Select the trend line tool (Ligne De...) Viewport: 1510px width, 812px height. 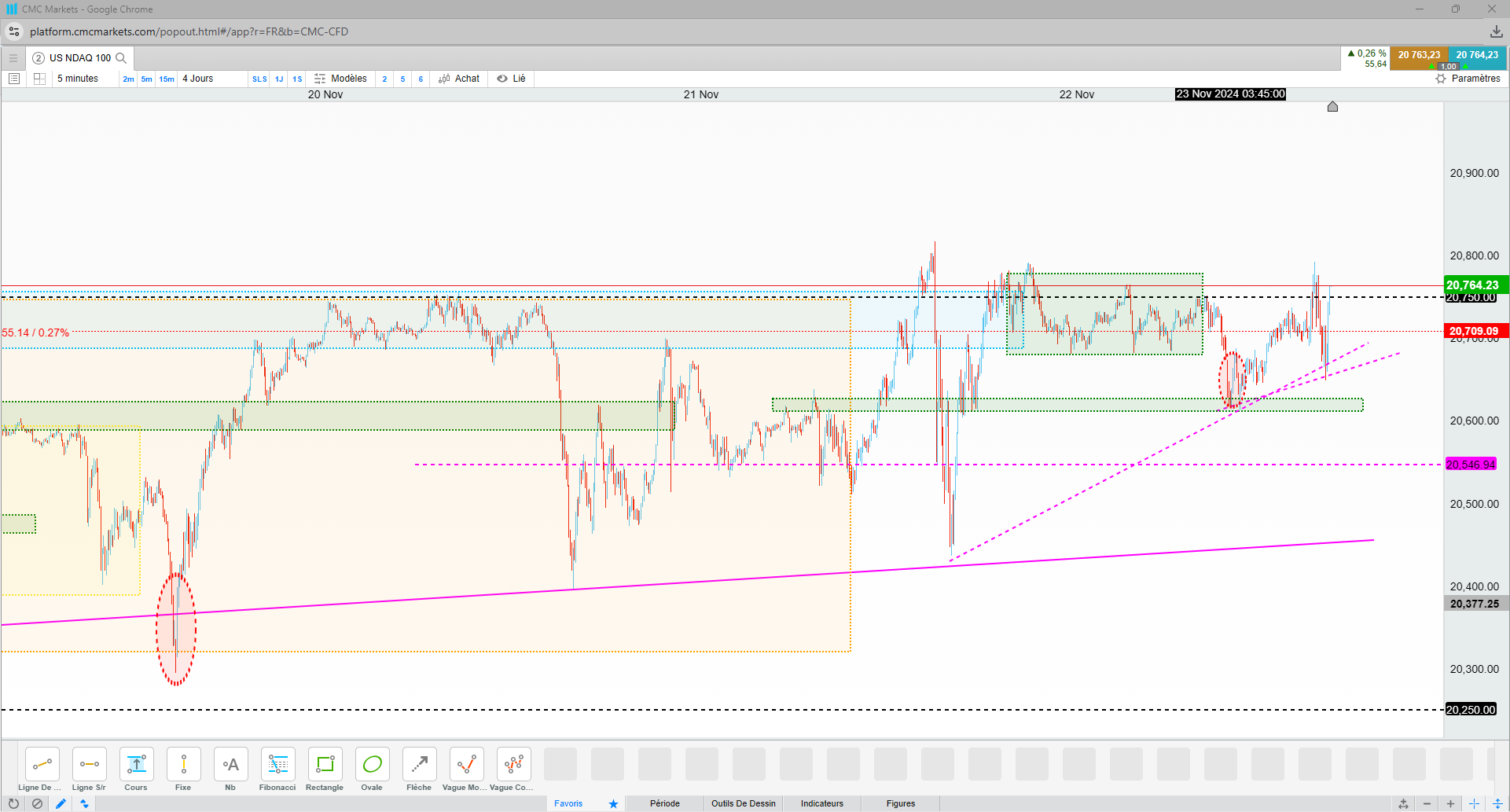[42, 764]
